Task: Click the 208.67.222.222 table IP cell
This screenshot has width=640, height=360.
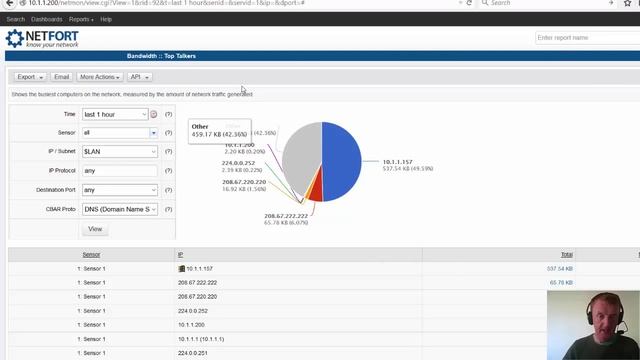Action: click(197, 282)
